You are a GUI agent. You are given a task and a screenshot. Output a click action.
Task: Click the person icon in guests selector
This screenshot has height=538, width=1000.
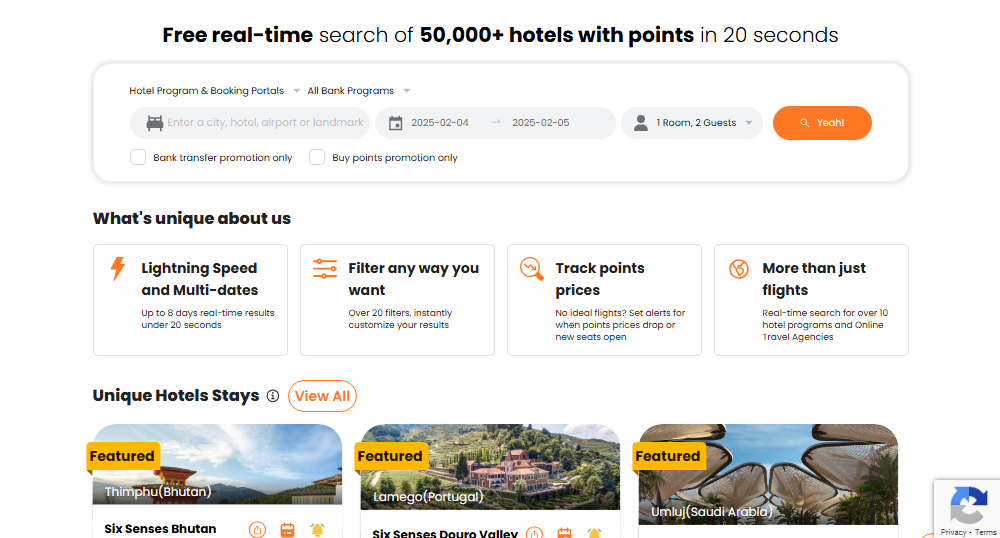coord(641,123)
